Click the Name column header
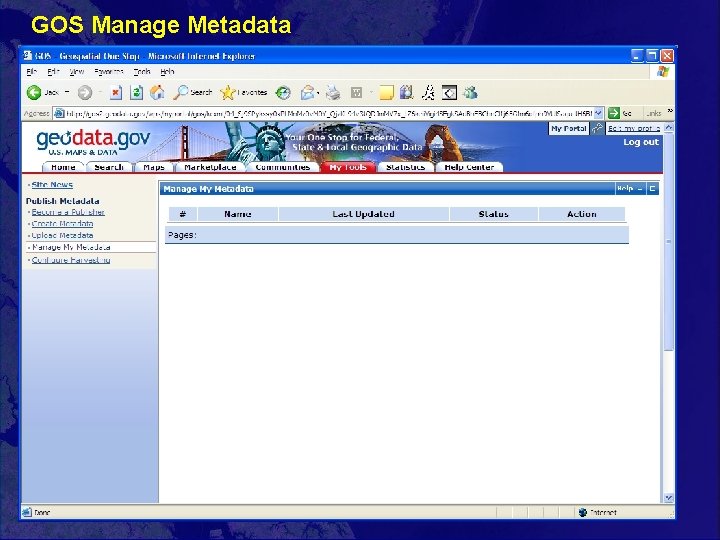 tap(237, 214)
